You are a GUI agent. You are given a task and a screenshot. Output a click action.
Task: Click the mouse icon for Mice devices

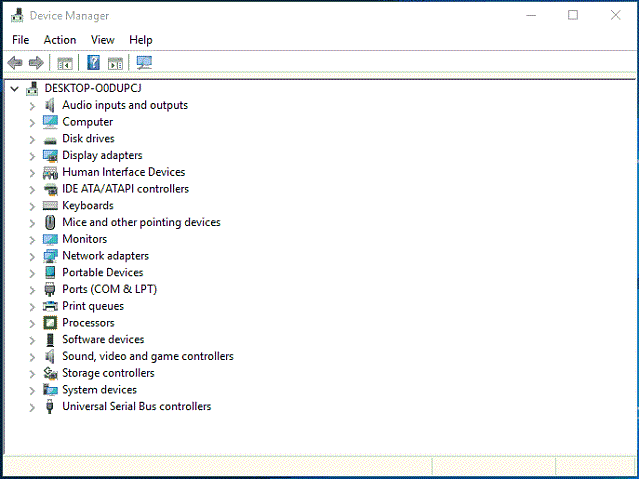(50, 223)
